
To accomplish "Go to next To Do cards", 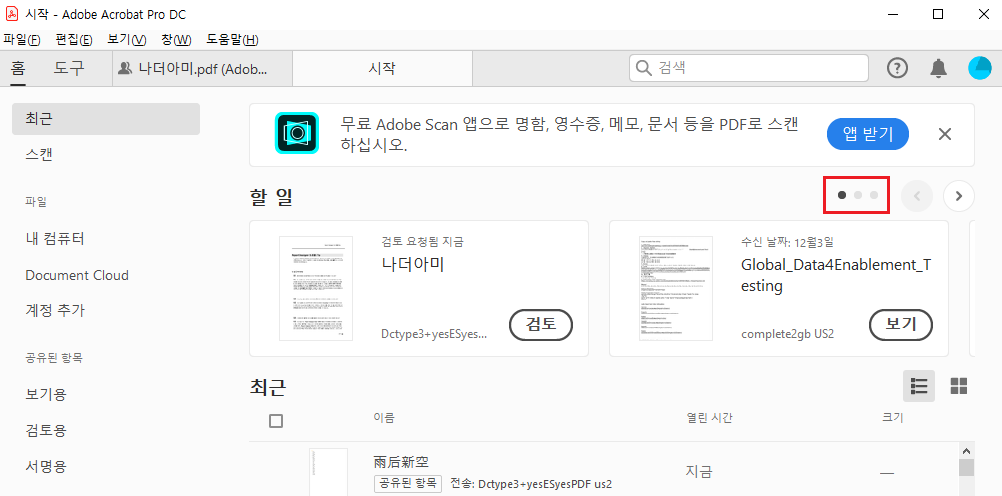I will click(959, 196).
